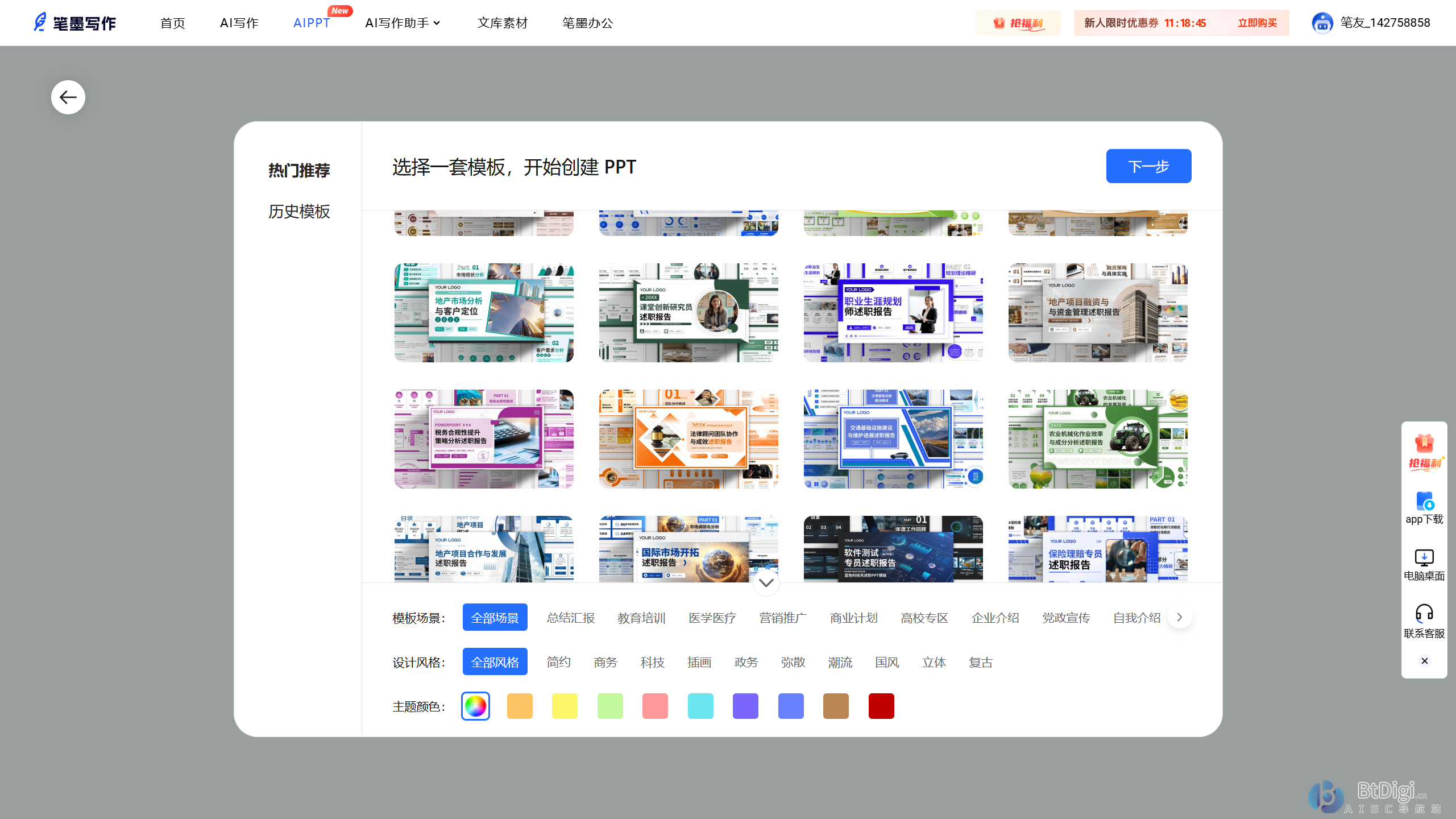Image resolution: width=1456 pixels, height=819 pixels.
Task: Select the 全部场景 filter
Action: pos(495,618)
